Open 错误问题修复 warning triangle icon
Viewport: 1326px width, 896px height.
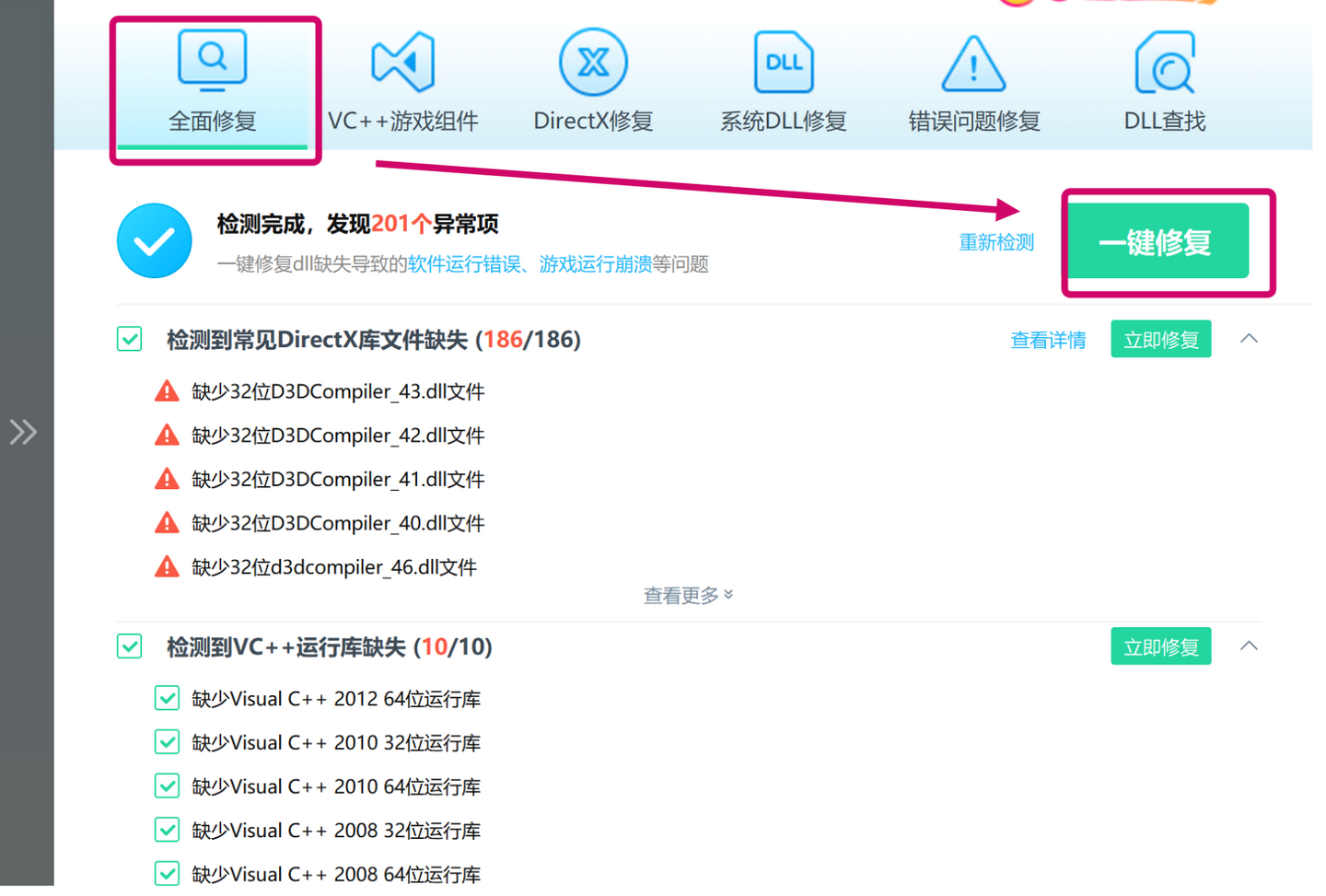pos(972,64)
